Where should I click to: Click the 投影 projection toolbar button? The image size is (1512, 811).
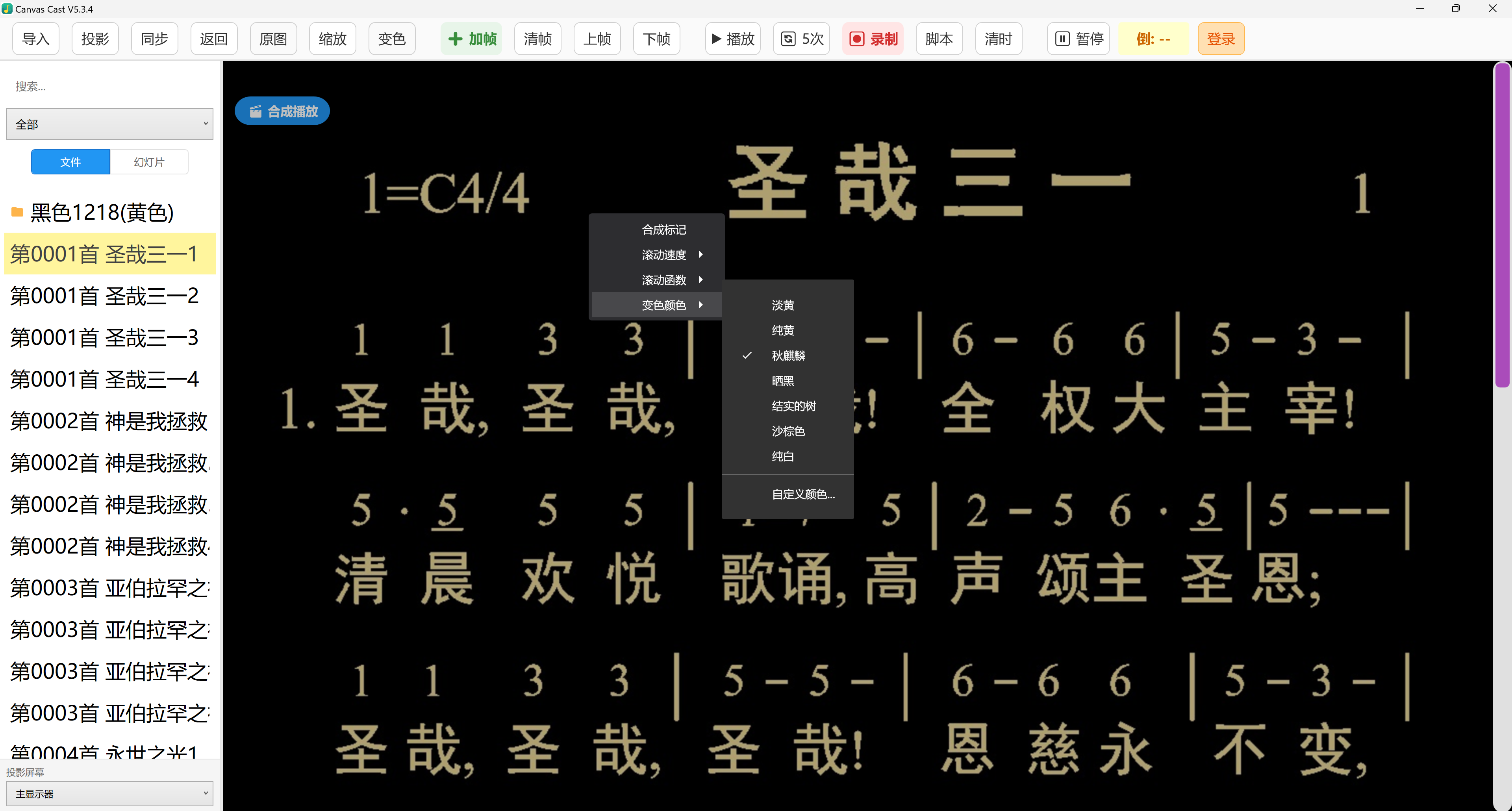(95, 38)
